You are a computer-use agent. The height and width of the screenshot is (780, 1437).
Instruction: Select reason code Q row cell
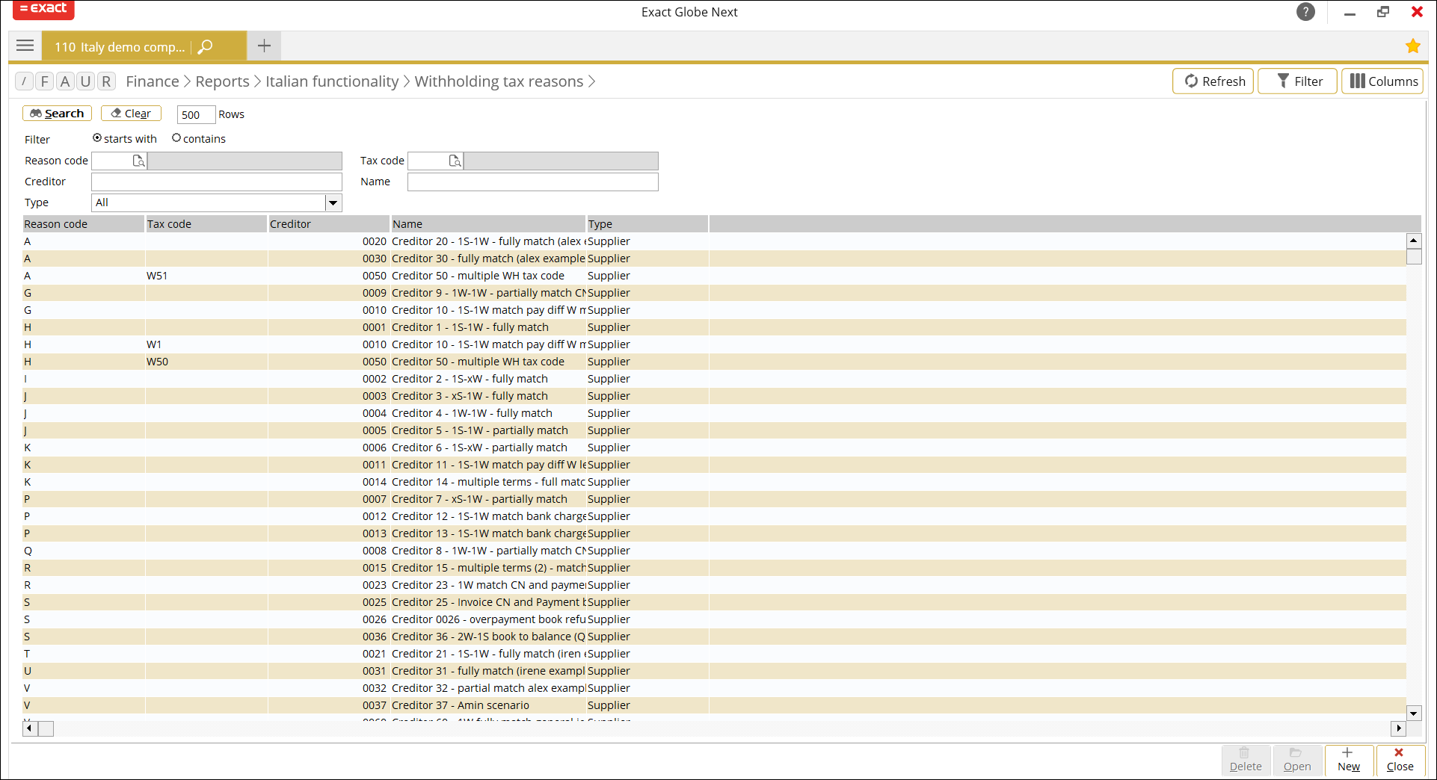coord(84,551)
